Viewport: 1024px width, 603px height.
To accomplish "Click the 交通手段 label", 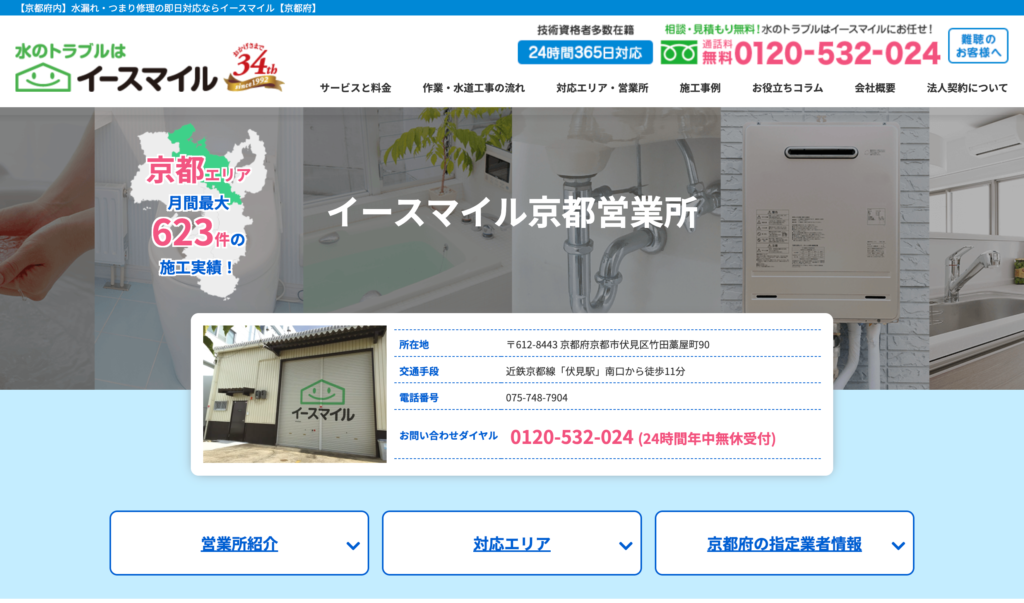I will pos(419,371).
